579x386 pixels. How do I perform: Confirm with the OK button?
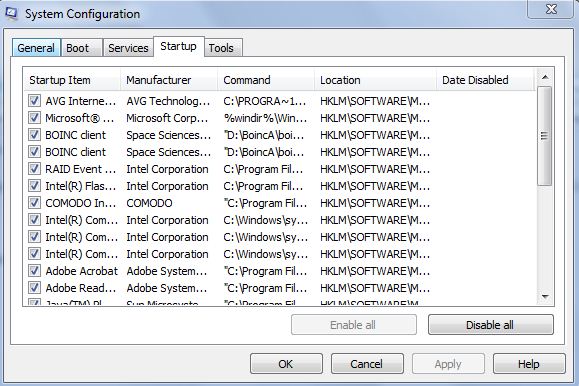tap(286, 364)
